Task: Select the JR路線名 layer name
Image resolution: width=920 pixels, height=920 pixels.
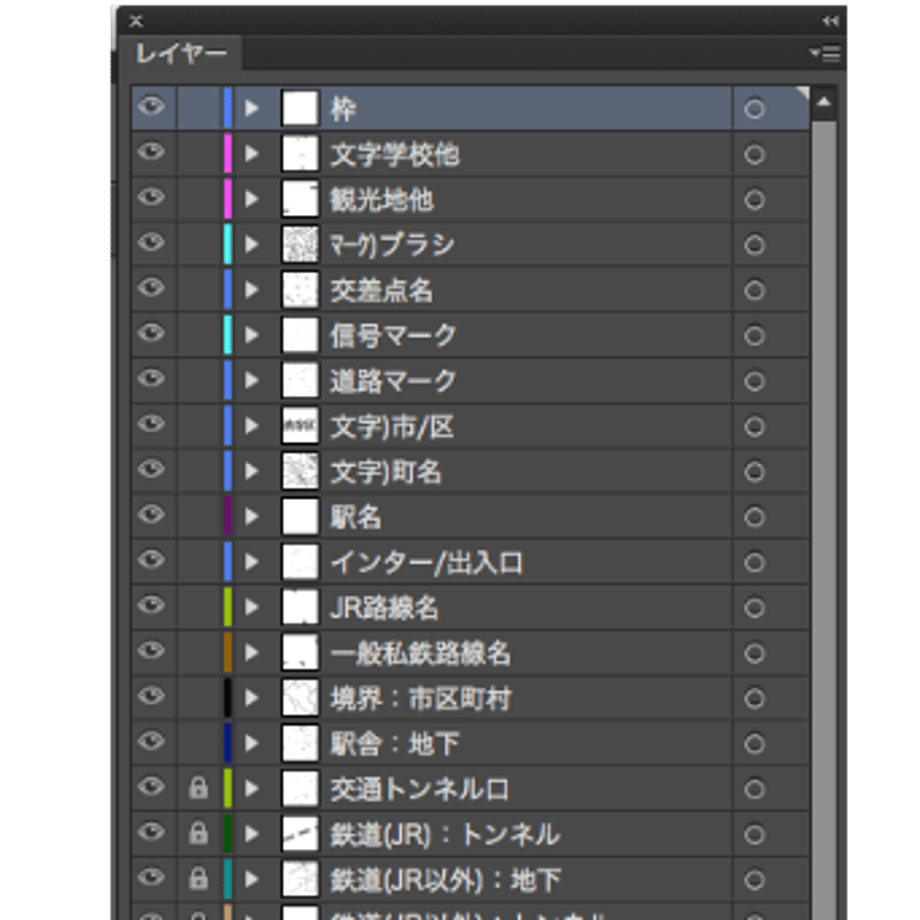Action: coord(384,608)
